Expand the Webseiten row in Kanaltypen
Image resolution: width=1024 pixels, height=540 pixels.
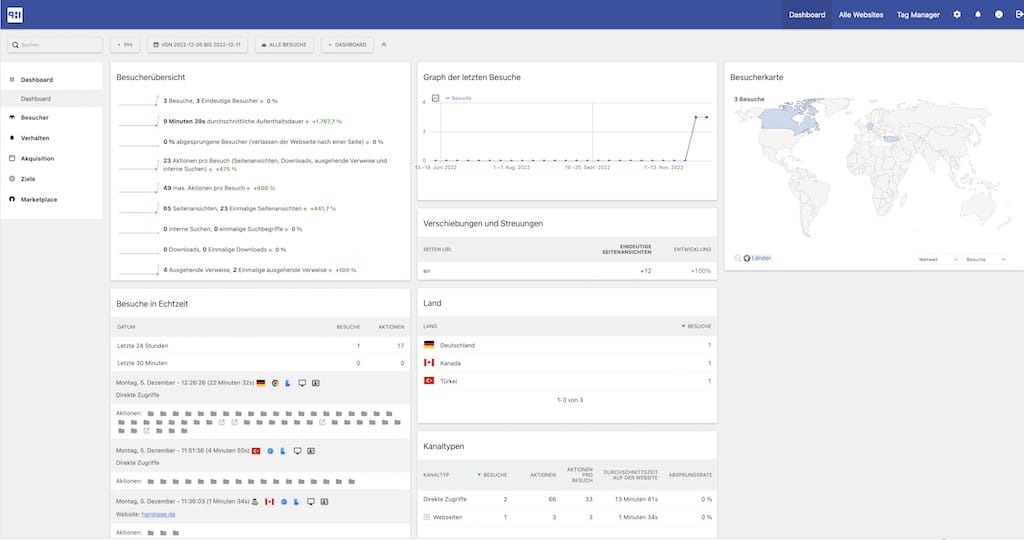point(427,517)
